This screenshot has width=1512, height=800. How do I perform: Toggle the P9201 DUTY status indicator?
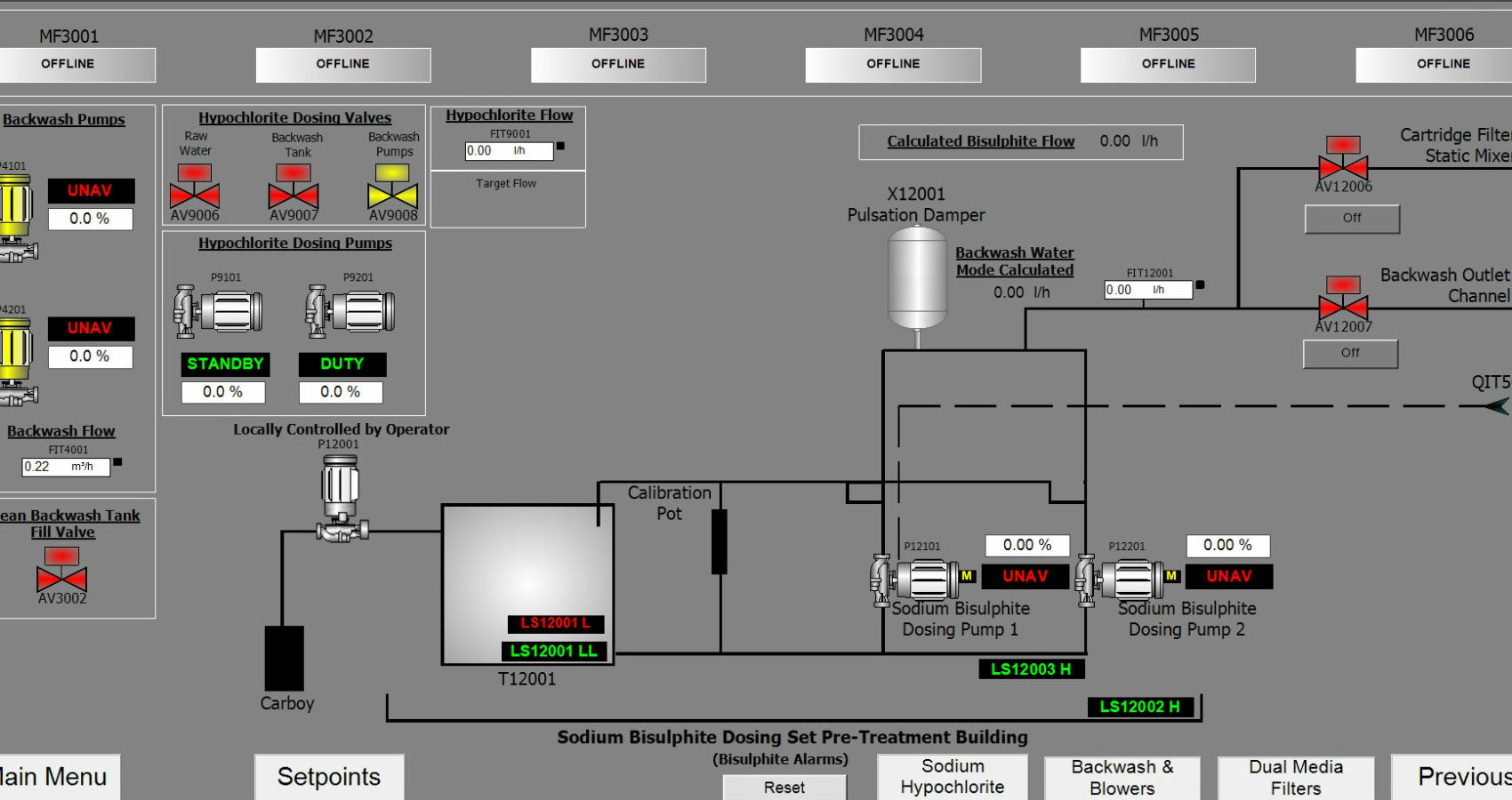pos(343,364)
